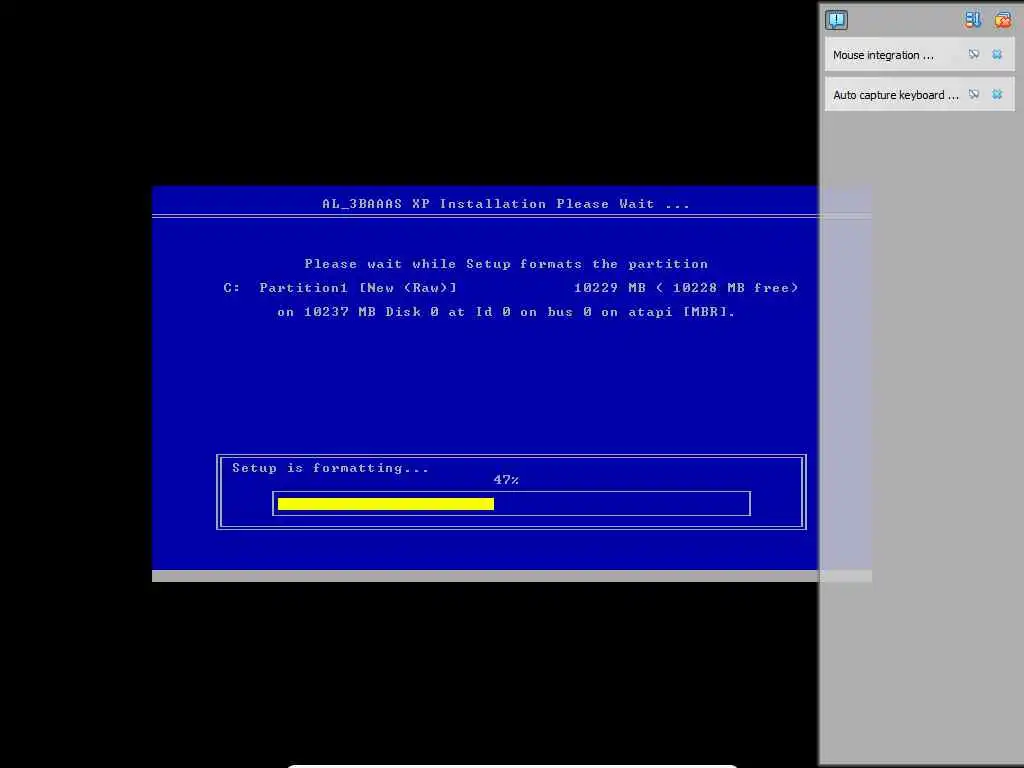Expand the Mouse integration notification text
Viewport: 1024px width, 768px height.
[x=883, y=55]
